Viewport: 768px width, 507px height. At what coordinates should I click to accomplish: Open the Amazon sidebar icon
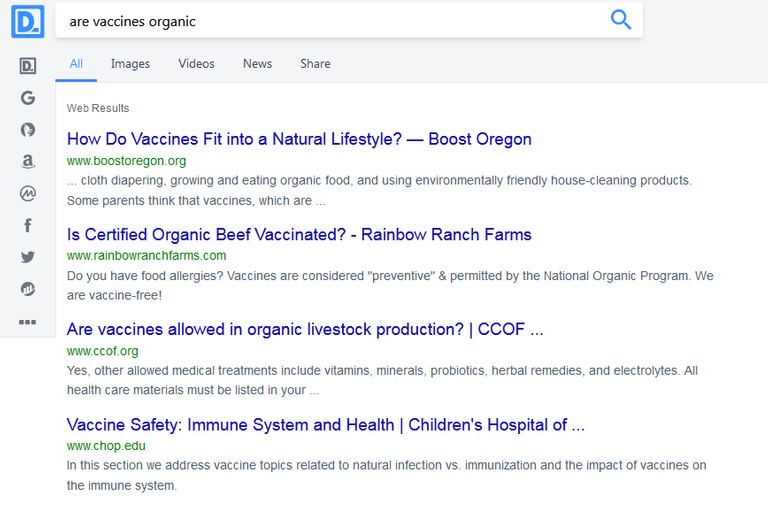pos(28,161)
